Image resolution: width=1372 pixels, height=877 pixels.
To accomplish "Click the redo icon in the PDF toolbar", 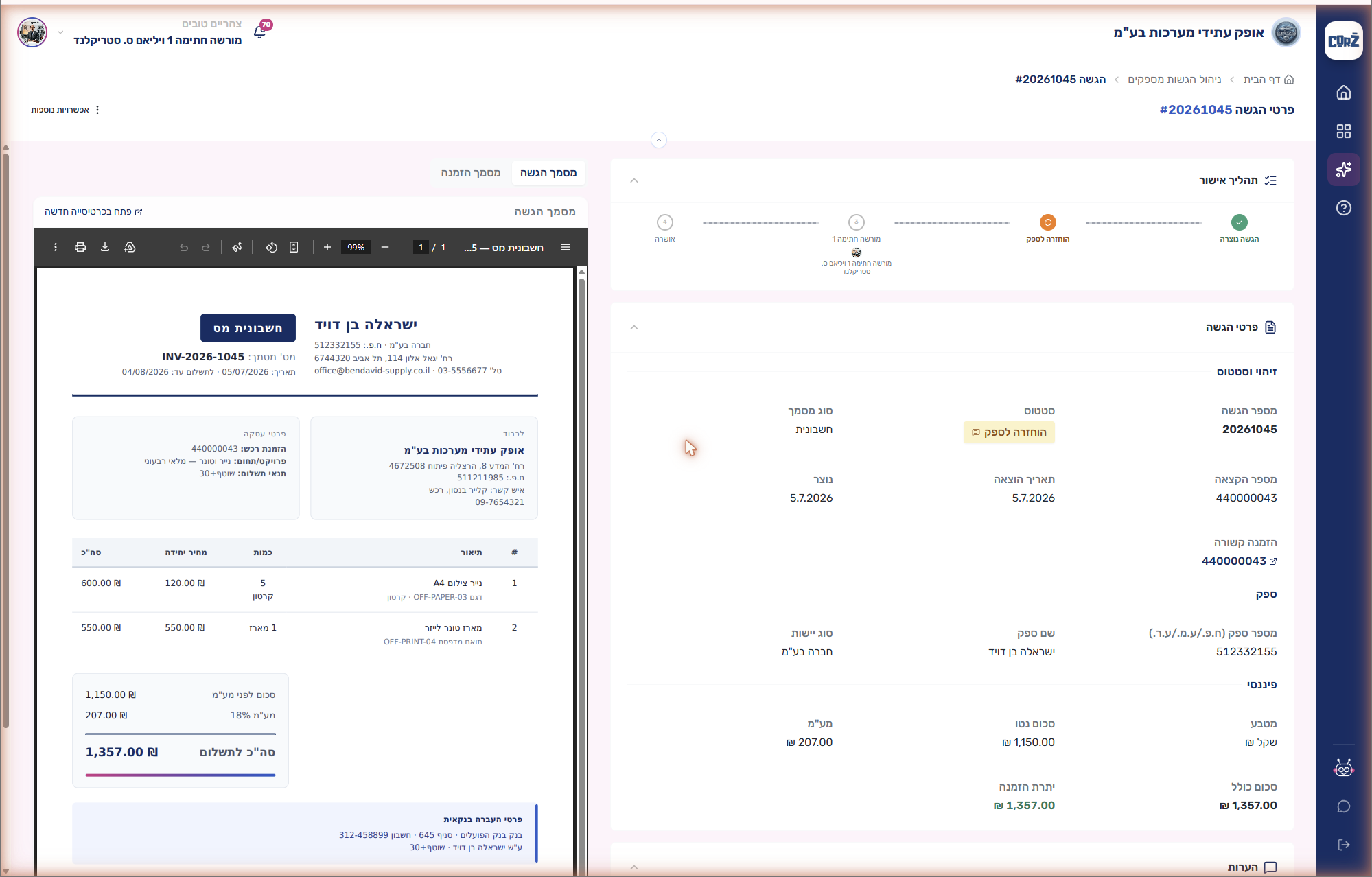I will pyautogui.click(x=206, y=247).
